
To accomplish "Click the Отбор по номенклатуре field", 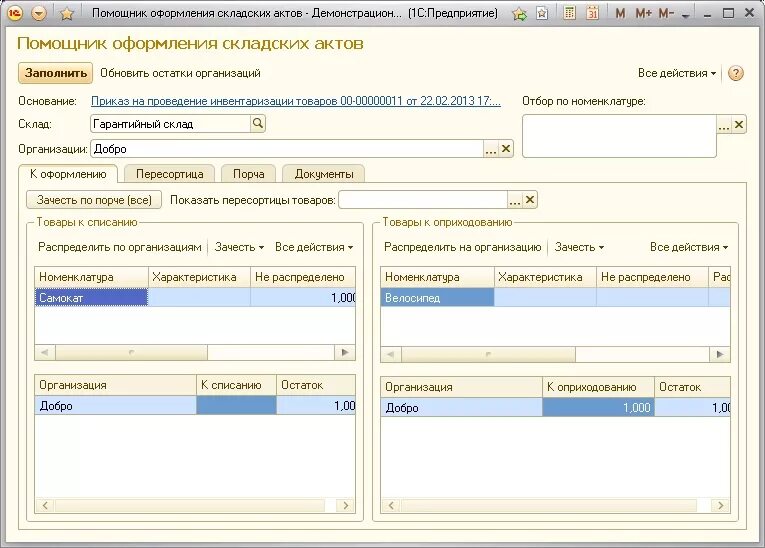I will [619, 136].
